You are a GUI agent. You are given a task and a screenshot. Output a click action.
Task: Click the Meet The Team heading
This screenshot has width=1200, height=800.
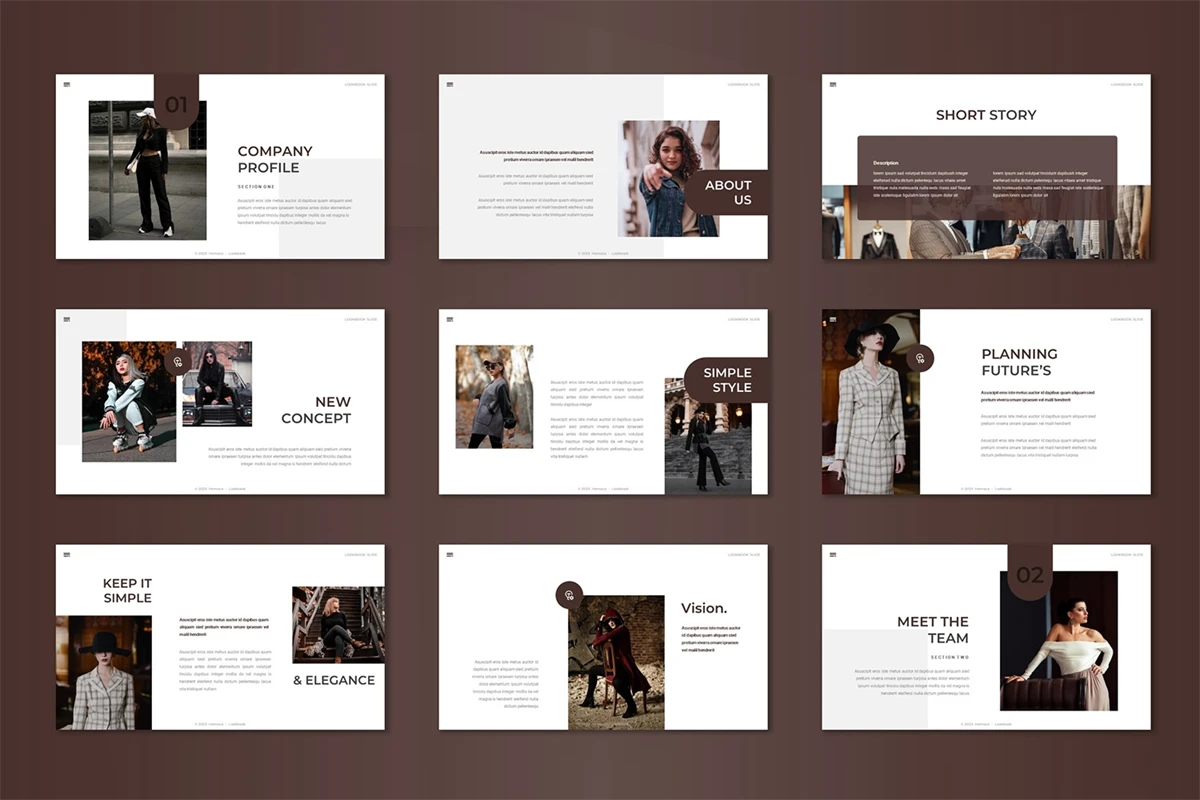(x=932, y=629)
